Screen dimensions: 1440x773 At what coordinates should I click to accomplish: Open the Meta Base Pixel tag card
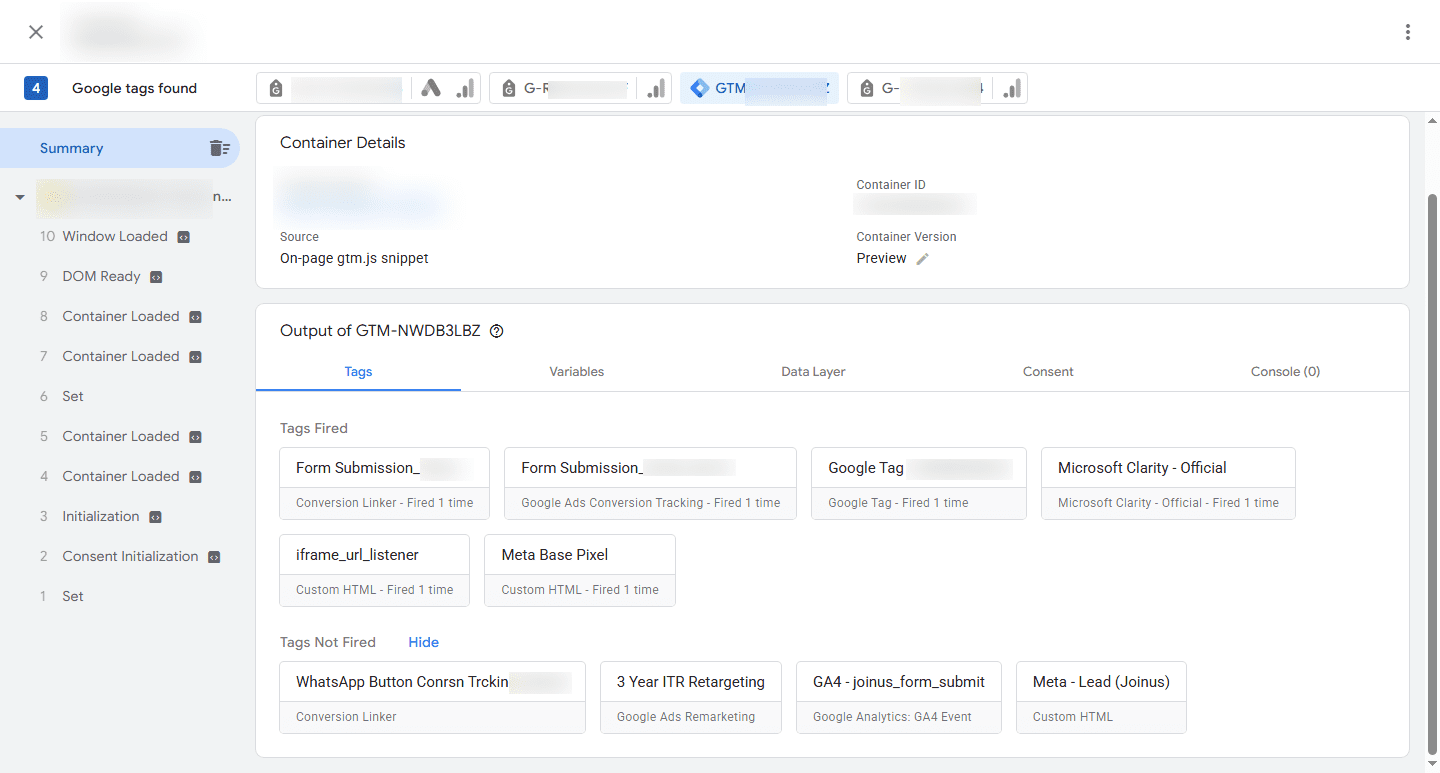pos(579,570)
